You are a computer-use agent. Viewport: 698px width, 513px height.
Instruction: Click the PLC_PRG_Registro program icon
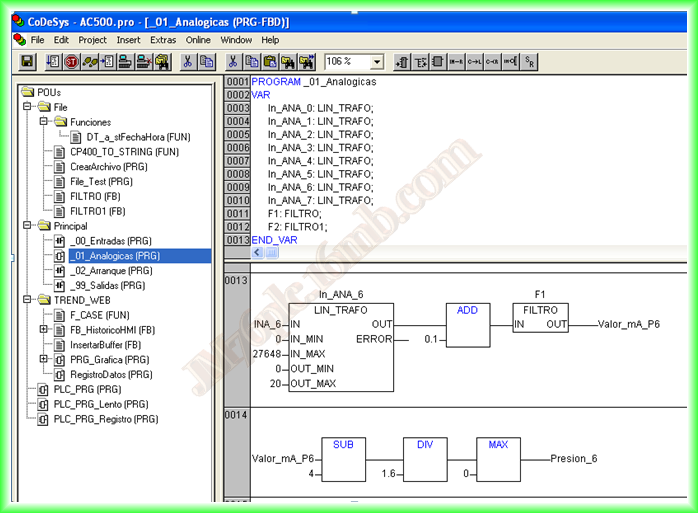43,419
